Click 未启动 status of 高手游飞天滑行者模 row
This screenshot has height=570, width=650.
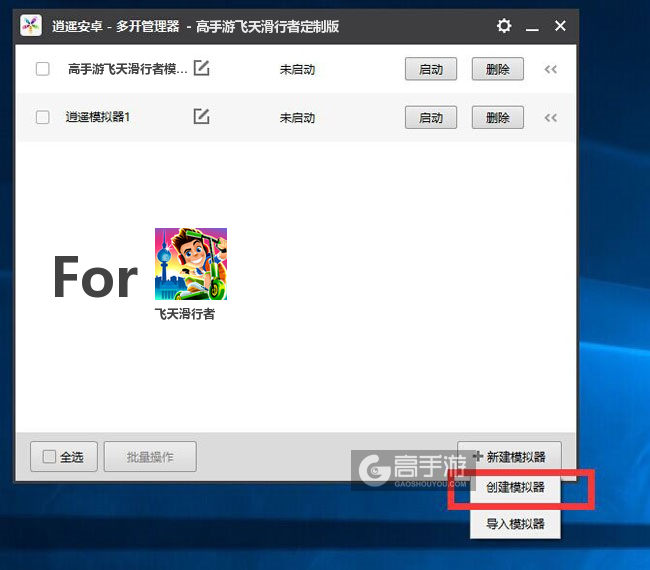(297, 69)
